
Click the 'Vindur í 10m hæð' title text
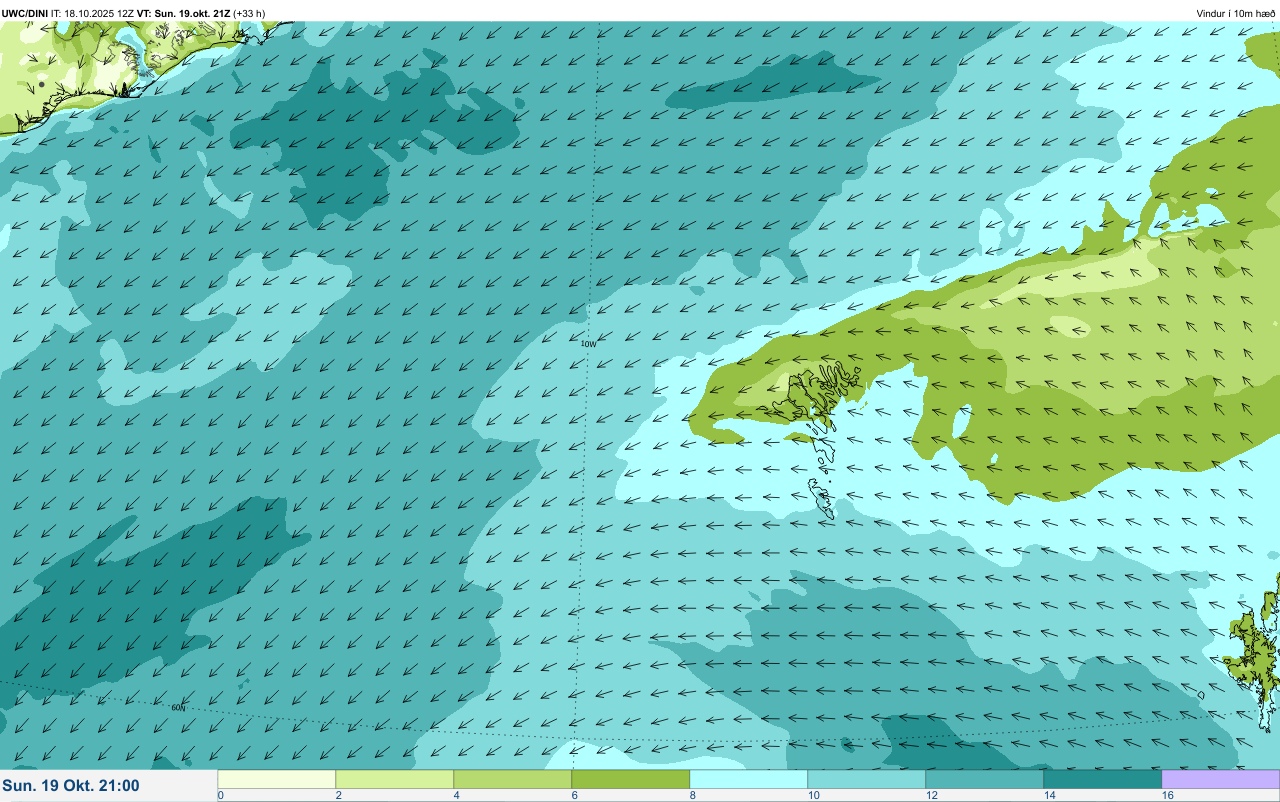pos(1235,13)
